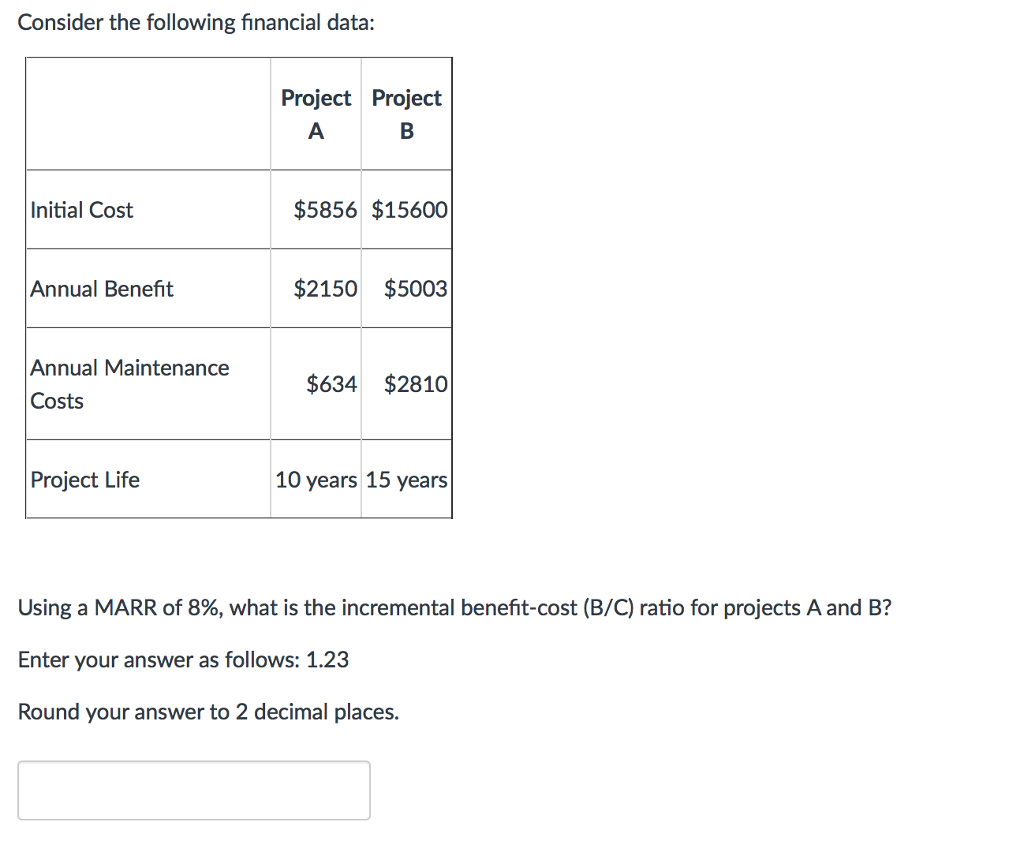Screen dimensions: 1024x852
Task: Click the Annual Benefit row label
Action: click(x=100, y=288)
